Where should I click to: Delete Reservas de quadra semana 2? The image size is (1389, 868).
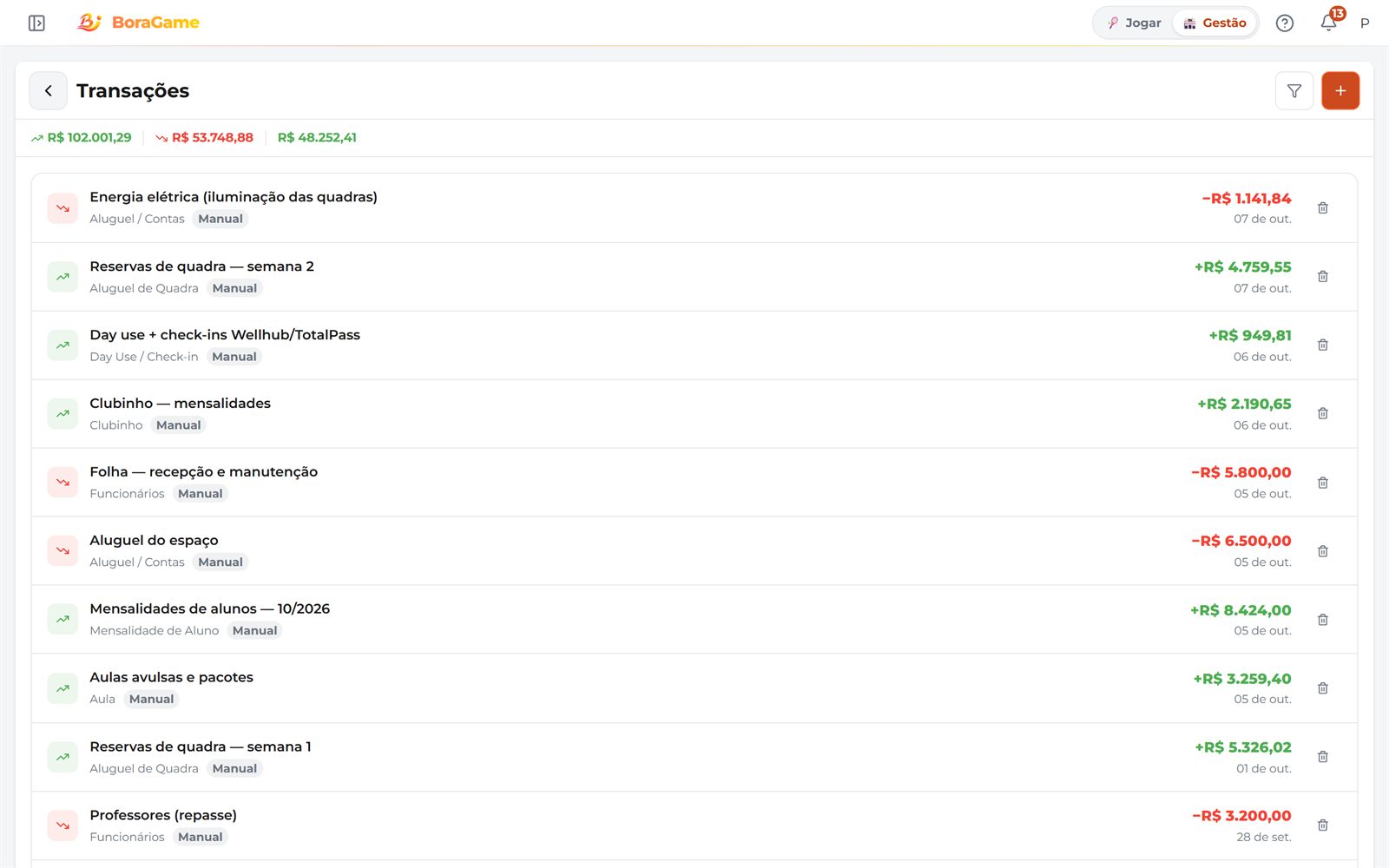(1323, 276)
